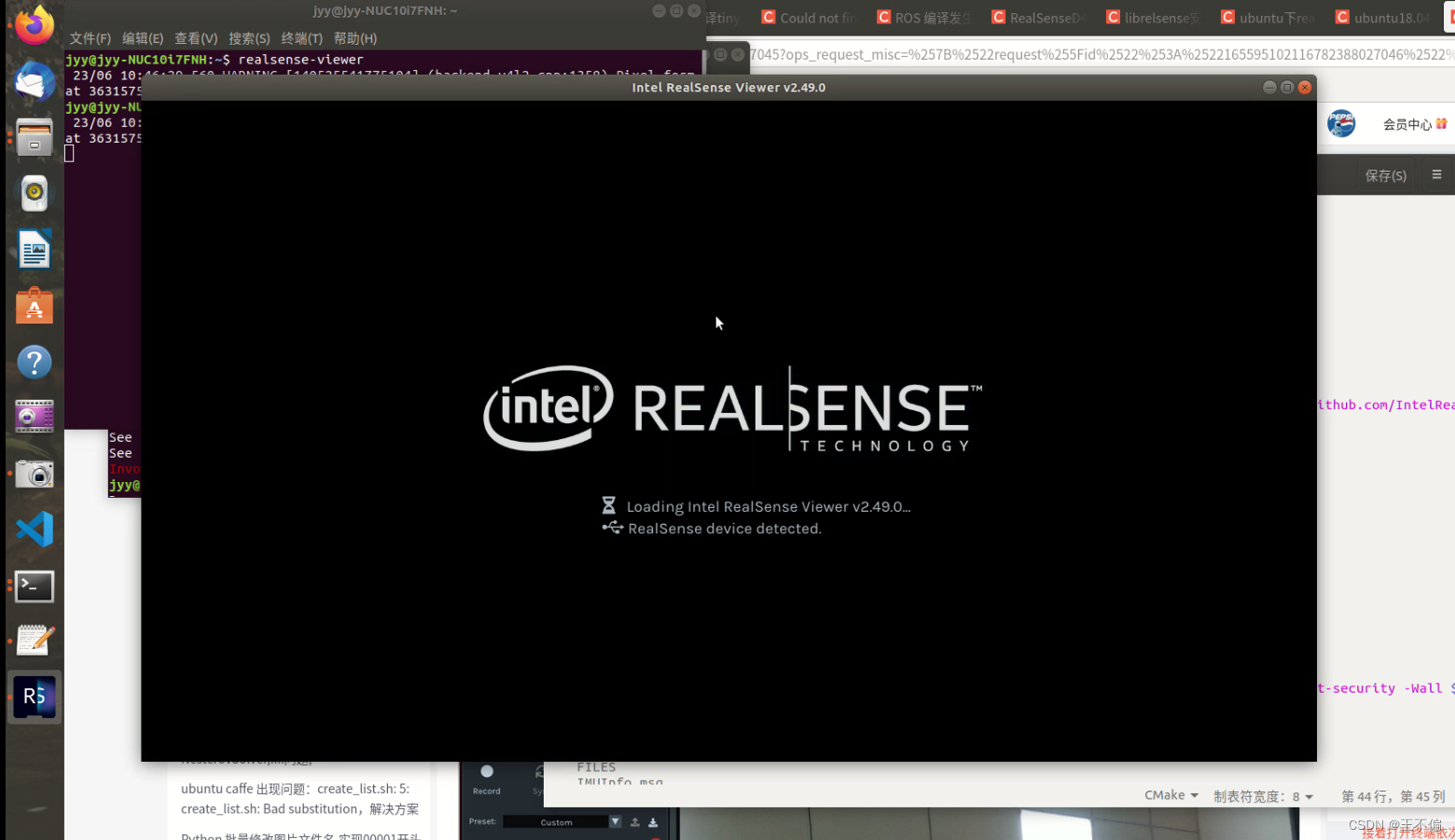The height and width of the screenshot is (840, 1455).
Task: Click upload preset icon beside Custom dropdown
Action: point(635,822)
